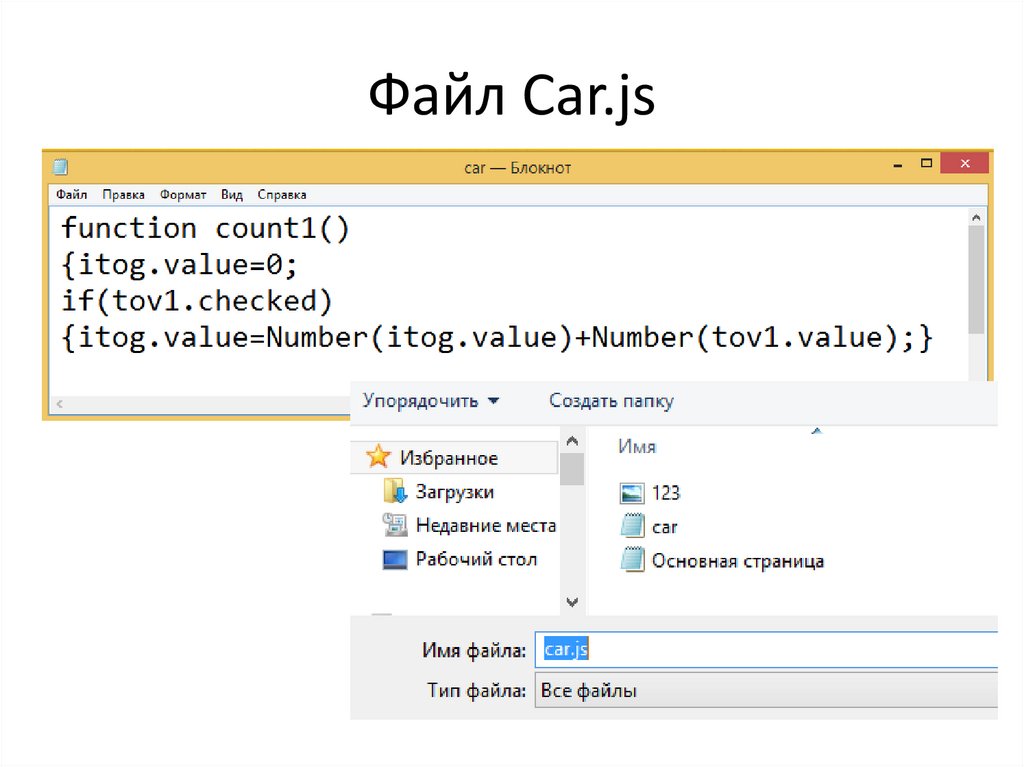Click the Number(tov1.value) code line

coord(496,338)
